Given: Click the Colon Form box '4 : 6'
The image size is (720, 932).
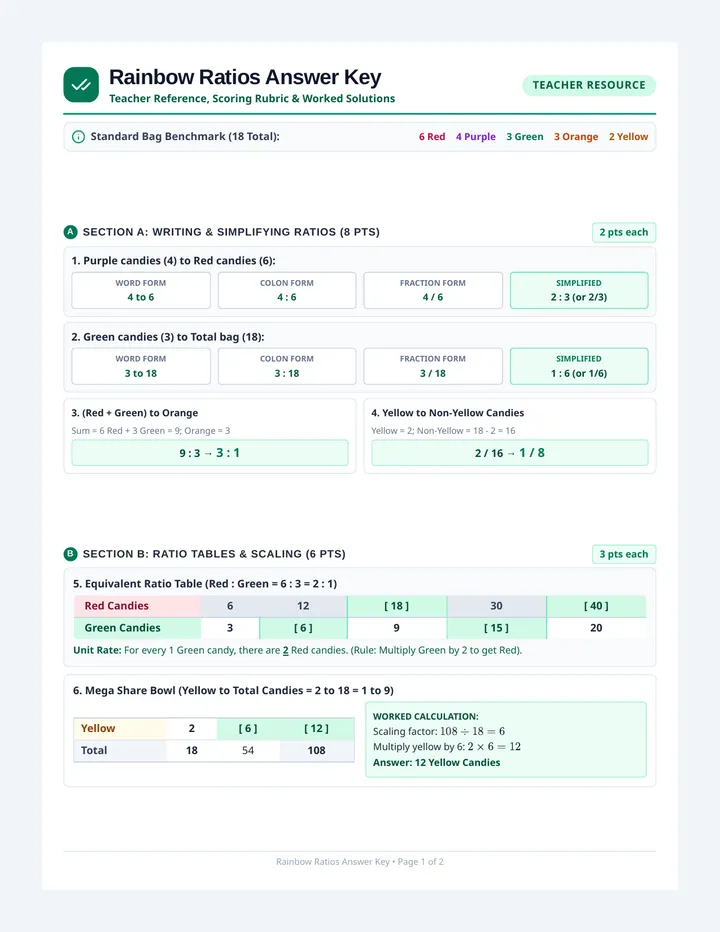Looking at the screenshot, I should coord(287,290).
